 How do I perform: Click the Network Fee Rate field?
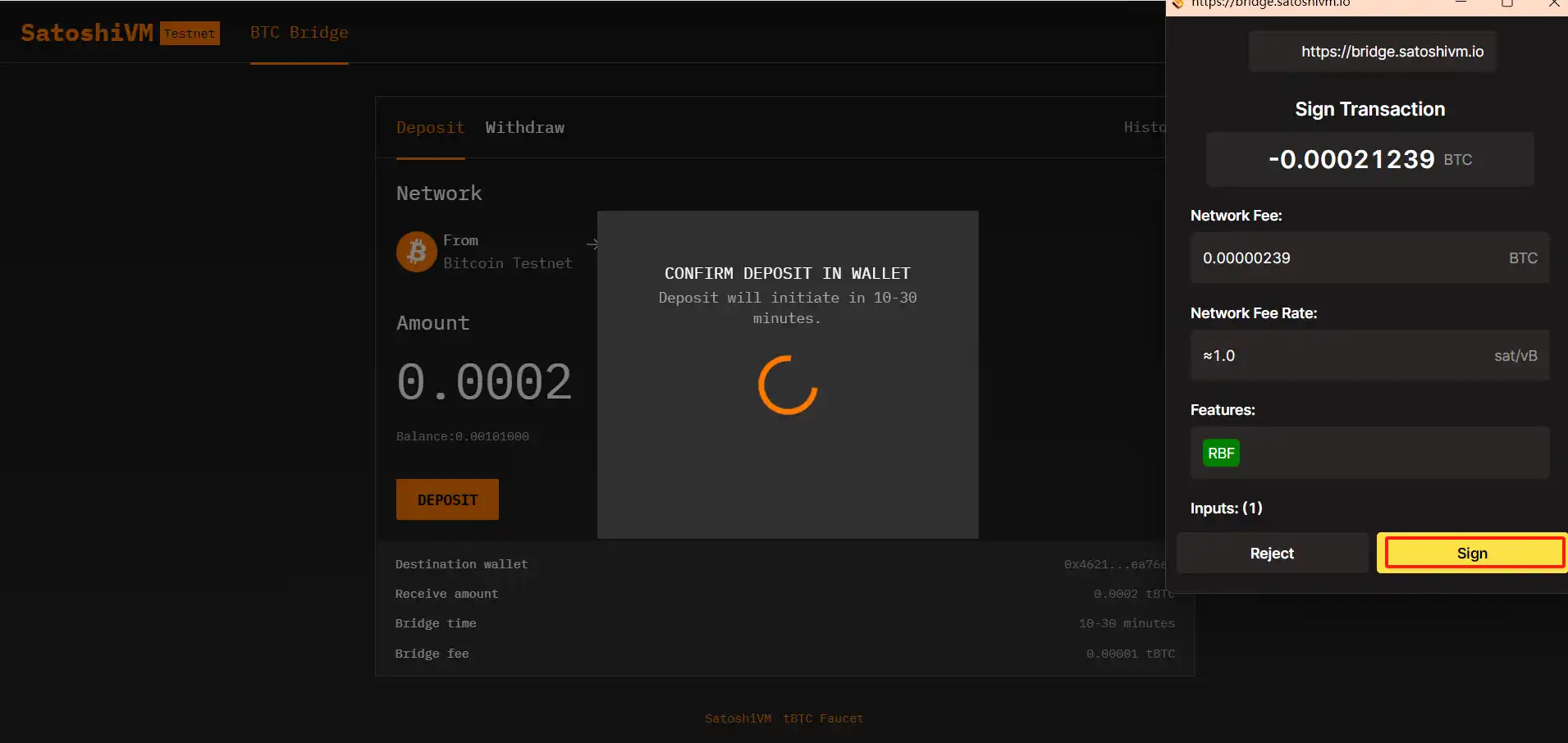tap(1369, 356)
